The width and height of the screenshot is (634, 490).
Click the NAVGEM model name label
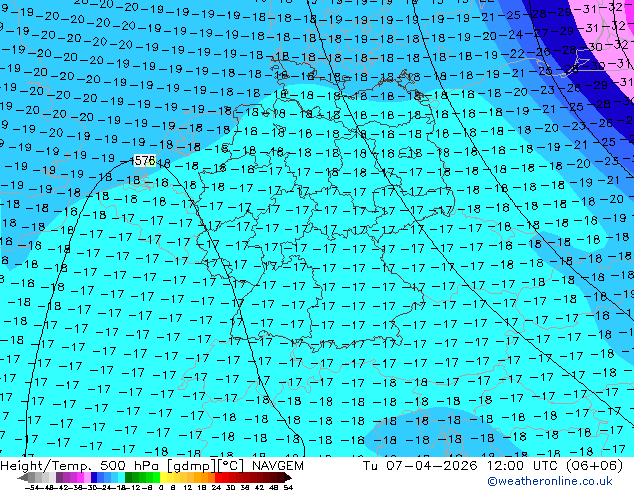point(277,466)
